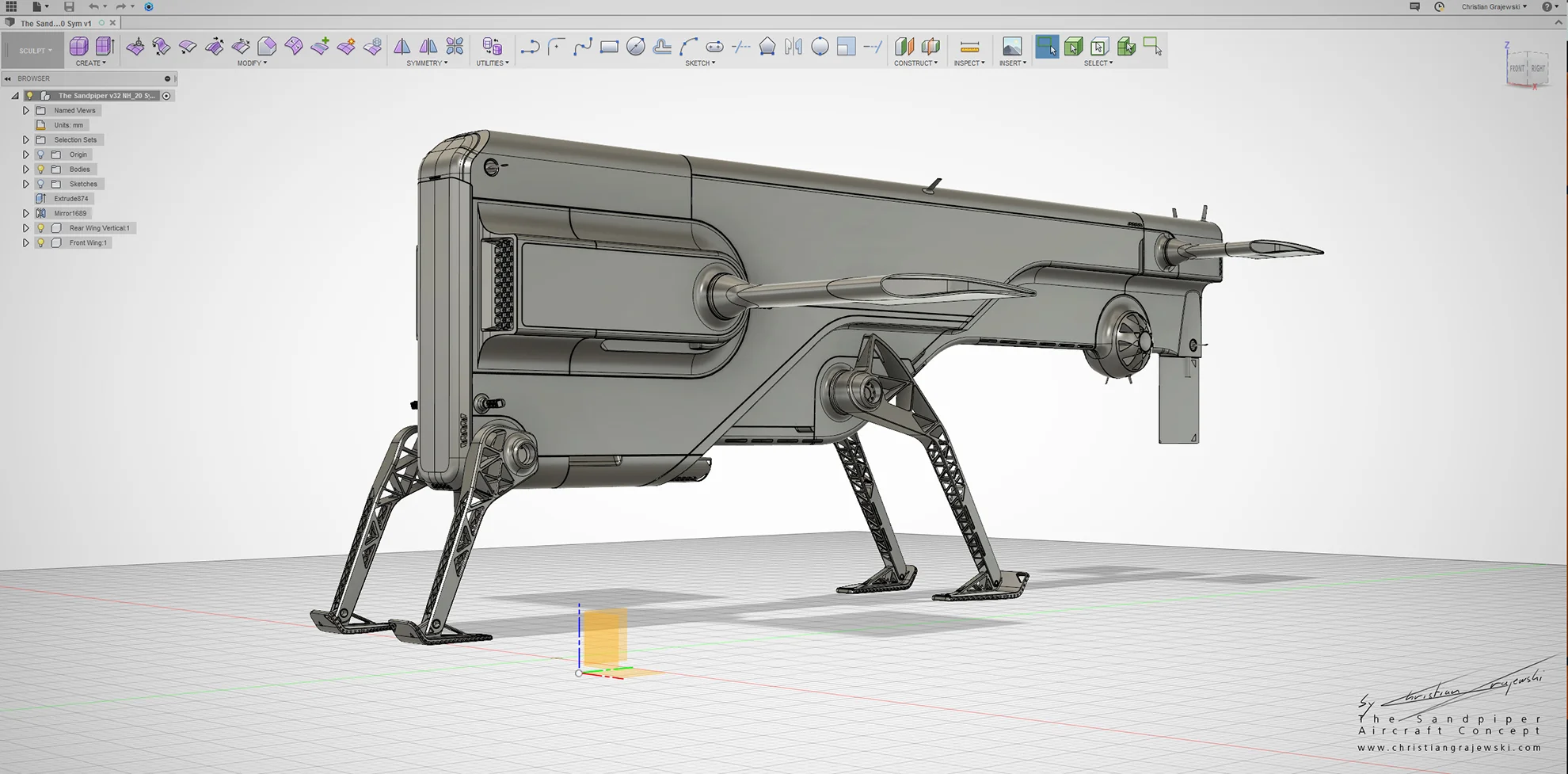Screen dimensions: 1568x774
Task: Open the MODIFY menu
Action: [252, 63]
